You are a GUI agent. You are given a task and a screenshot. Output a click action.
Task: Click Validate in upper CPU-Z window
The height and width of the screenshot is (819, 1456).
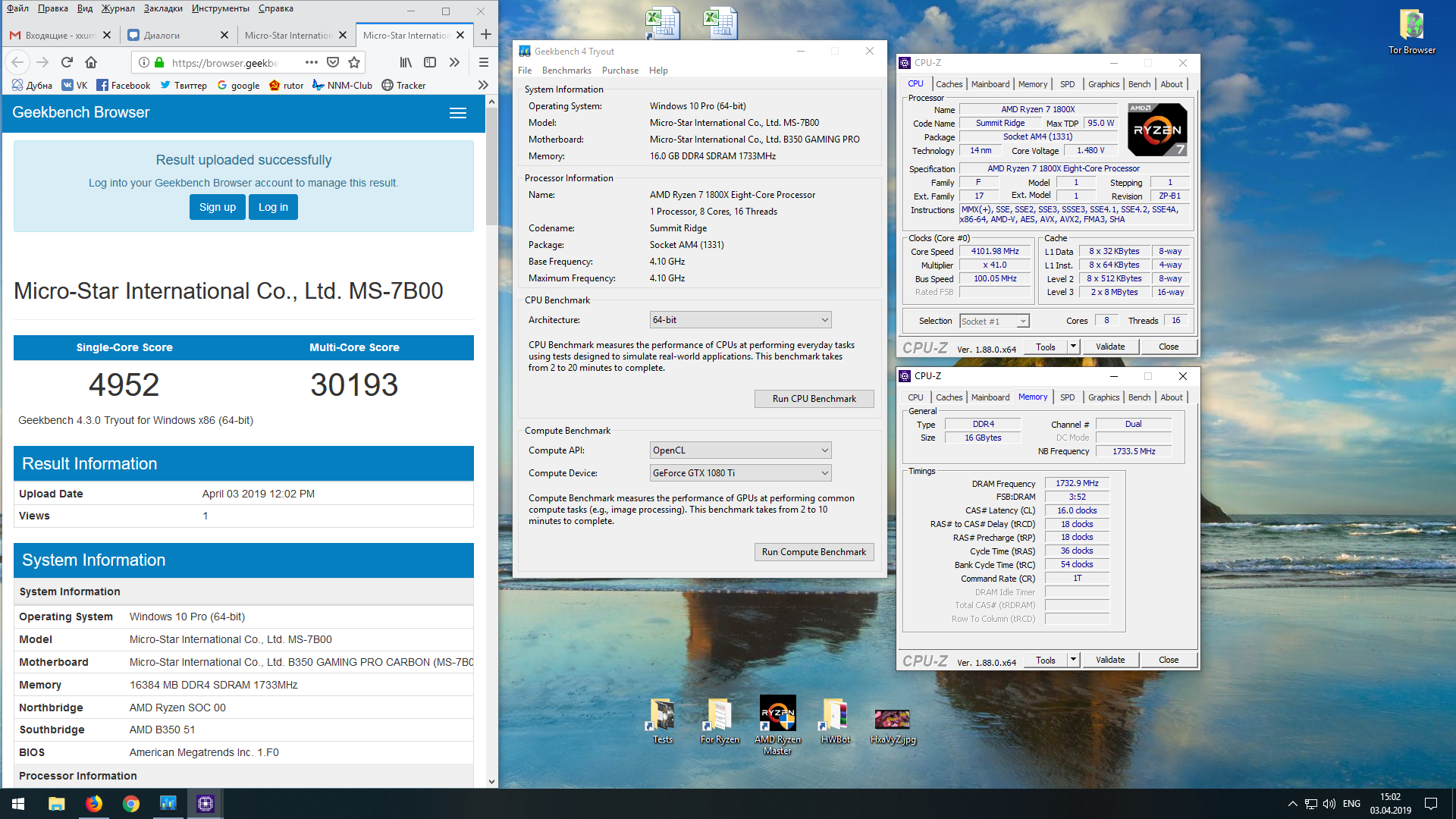click(1109, 347)
